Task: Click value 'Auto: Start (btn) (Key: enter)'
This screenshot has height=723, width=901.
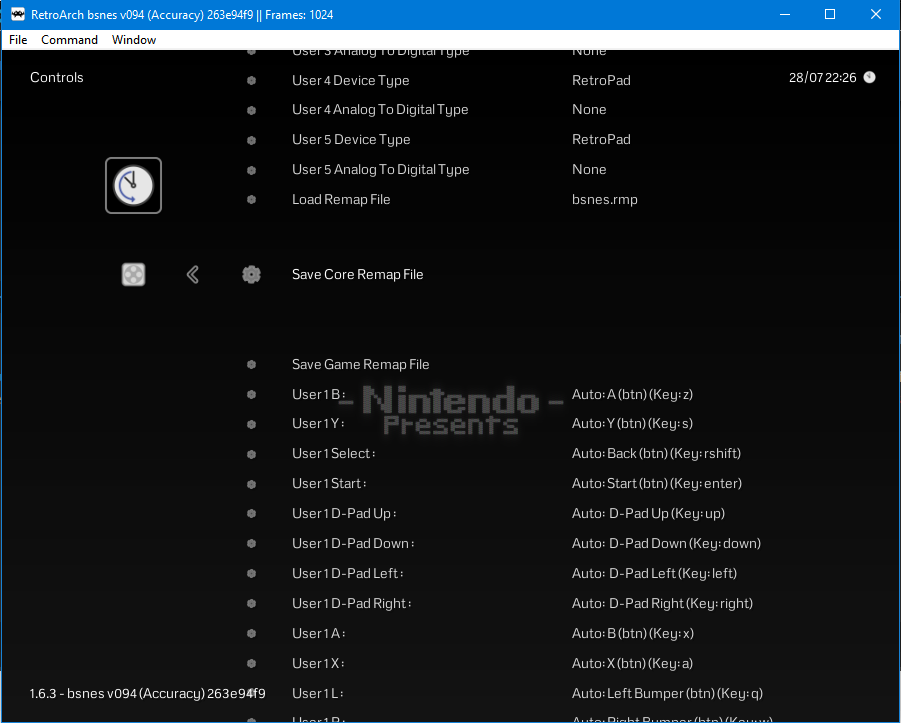Action: click(x=657, y=483)
